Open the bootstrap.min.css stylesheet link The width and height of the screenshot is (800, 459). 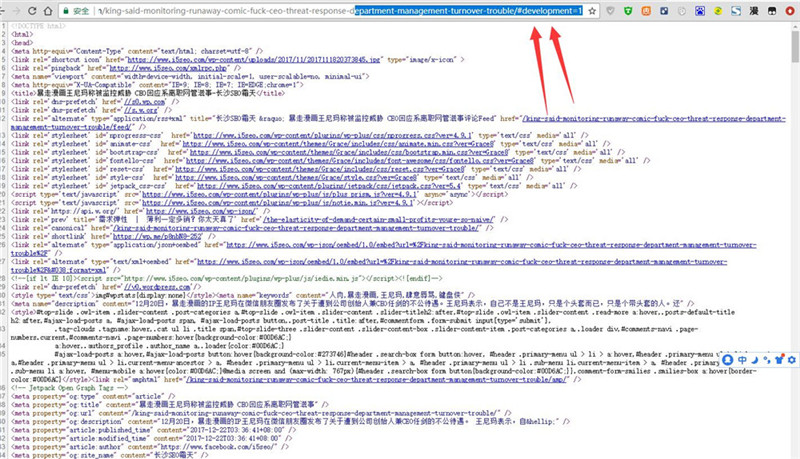pyautogui.click(x=349, y=152)
